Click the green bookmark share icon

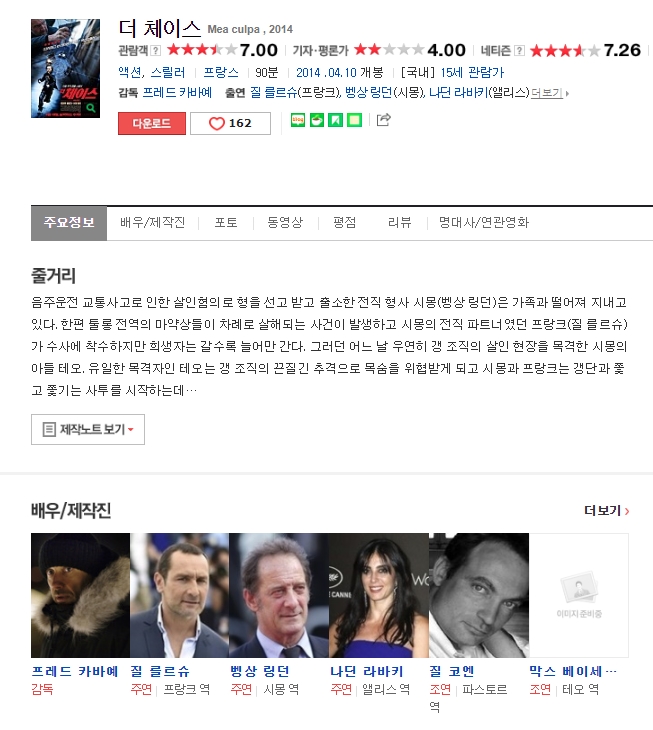336,121
